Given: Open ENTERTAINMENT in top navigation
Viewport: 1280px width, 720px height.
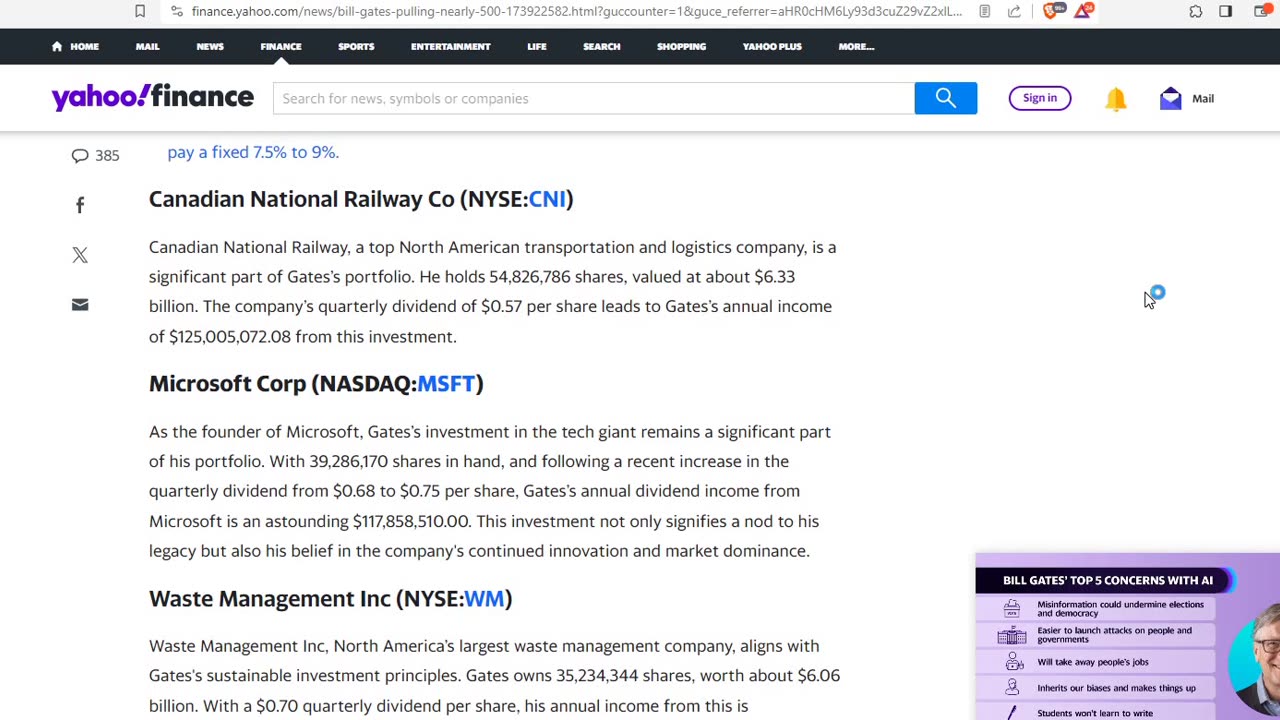Looking at the screenshot, I should tap(451, 46).
